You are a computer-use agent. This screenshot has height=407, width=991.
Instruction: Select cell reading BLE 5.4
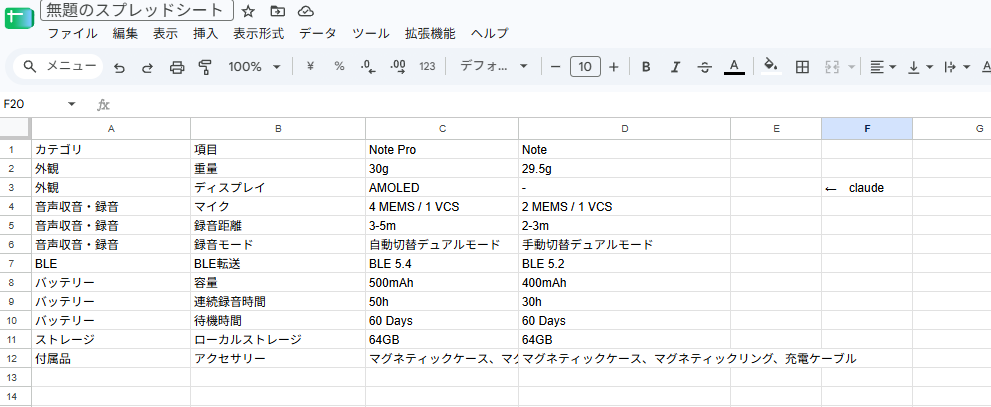point(442,264)
